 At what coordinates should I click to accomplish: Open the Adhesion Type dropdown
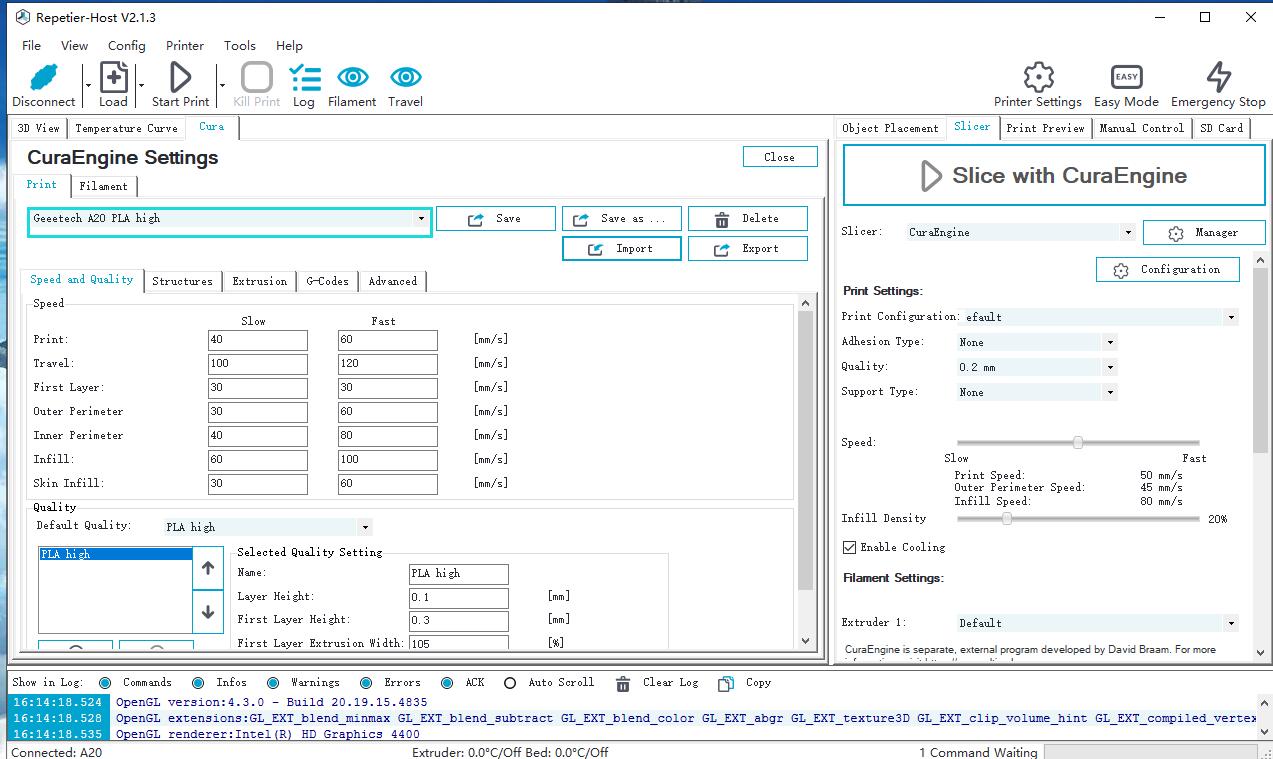point(1110,342)
